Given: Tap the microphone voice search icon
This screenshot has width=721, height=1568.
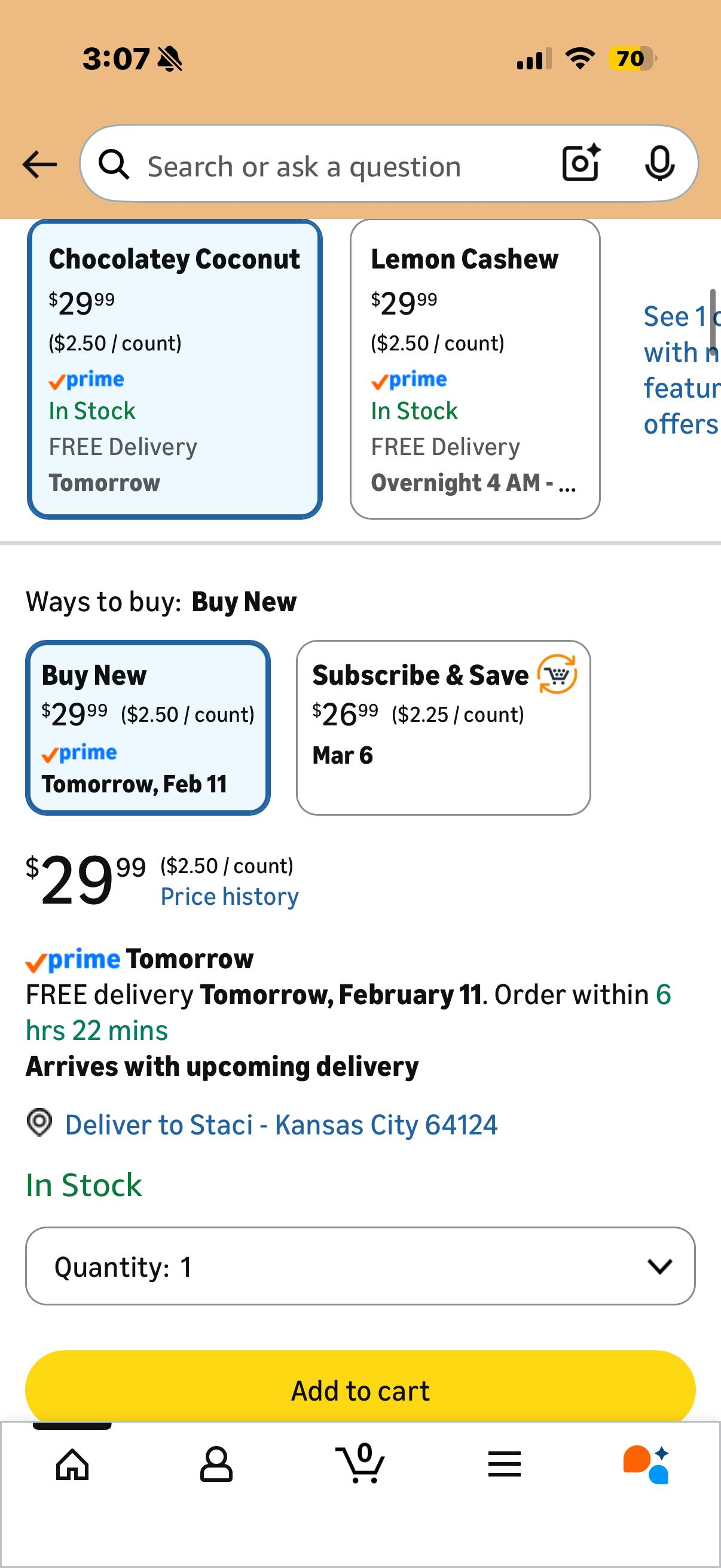Looking at the screenshot, I should pyautogui.click(x=659, y=164).
